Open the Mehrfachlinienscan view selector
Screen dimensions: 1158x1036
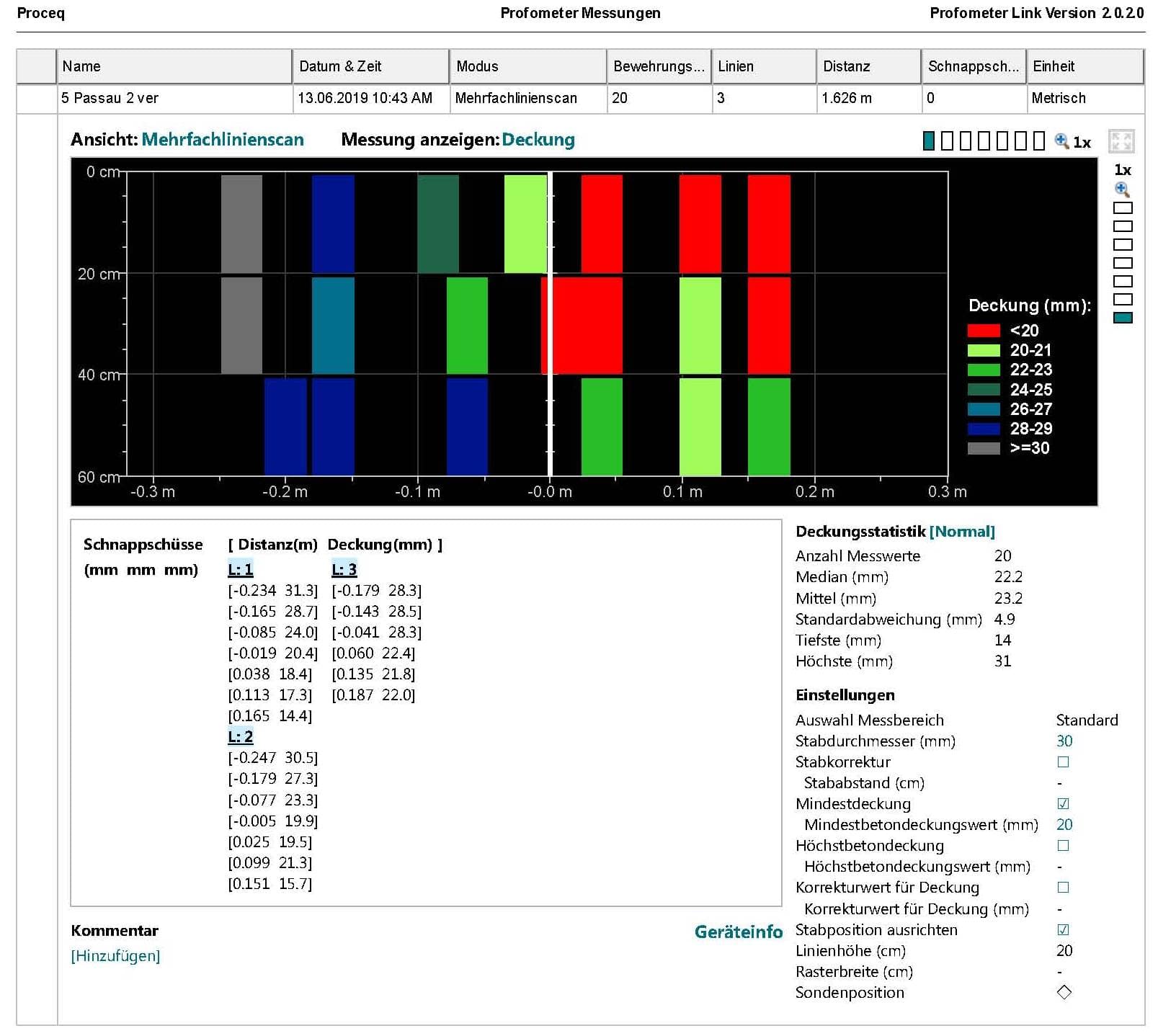click(223, 140)
